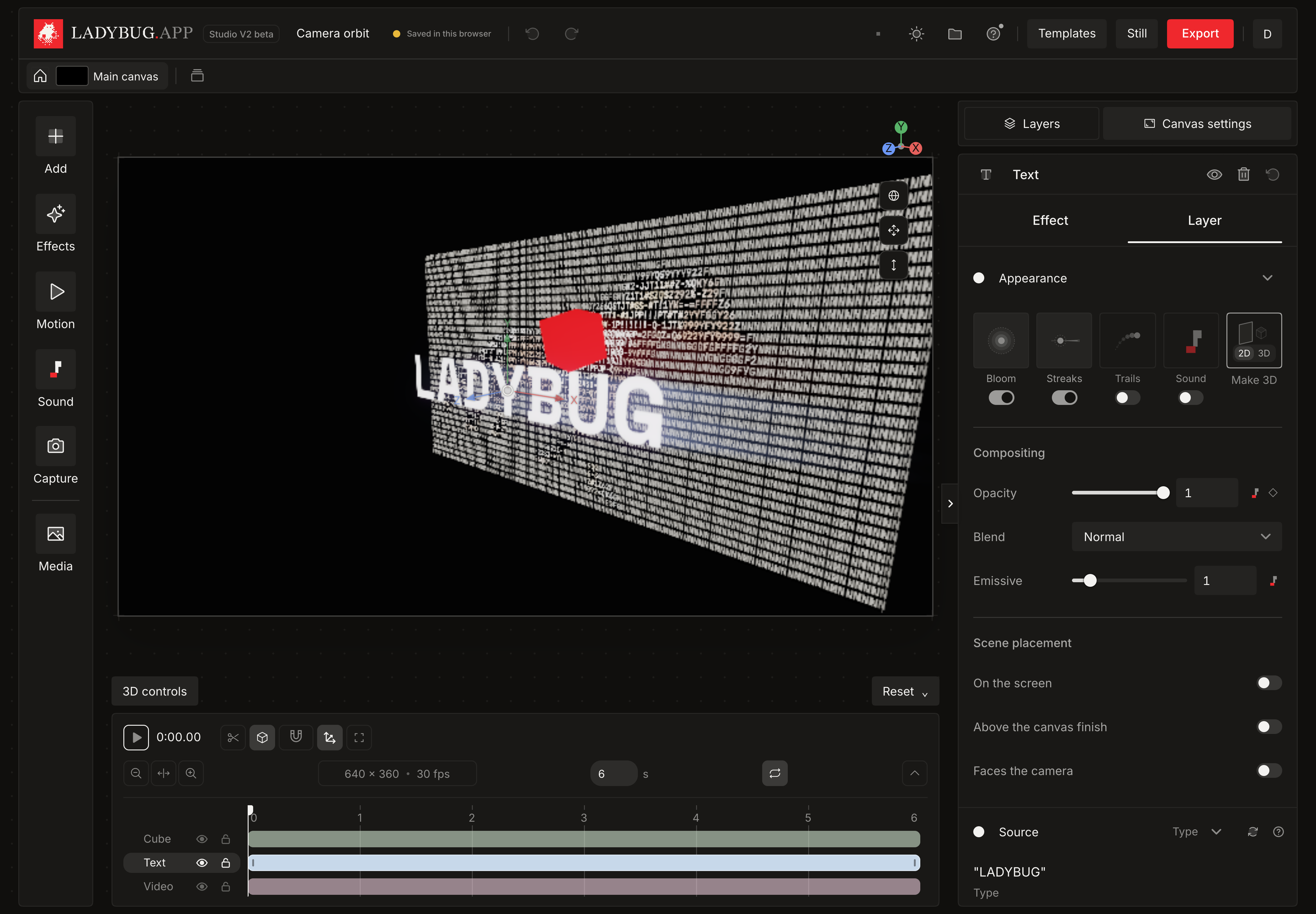Open the Reset dropdown menu
Viewport: 1316px width, 914px height.
pyautogui.click(x=905, y=691)
